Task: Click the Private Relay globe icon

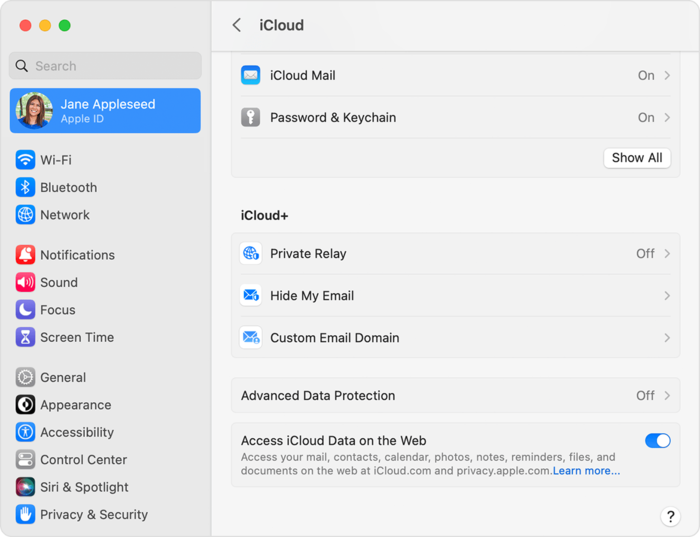Action: (x=251, y=254)
